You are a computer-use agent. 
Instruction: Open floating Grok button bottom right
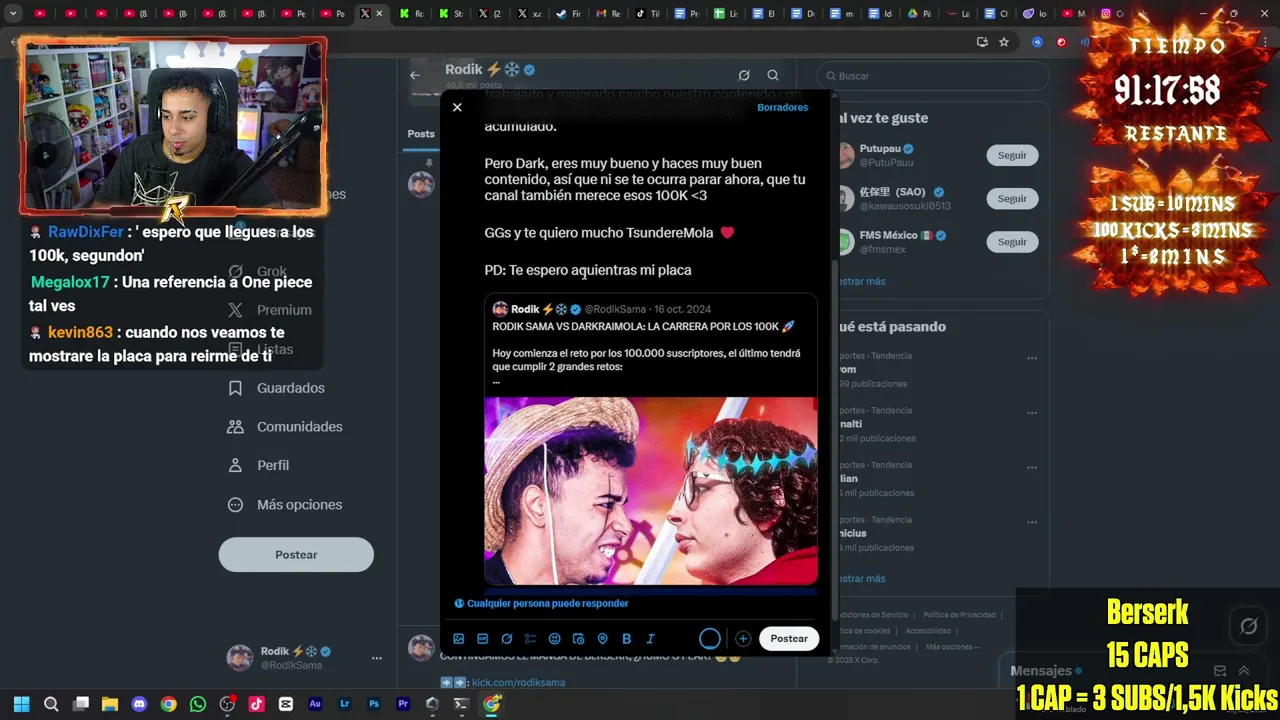pyautogui.click(x=1248, y=626)
